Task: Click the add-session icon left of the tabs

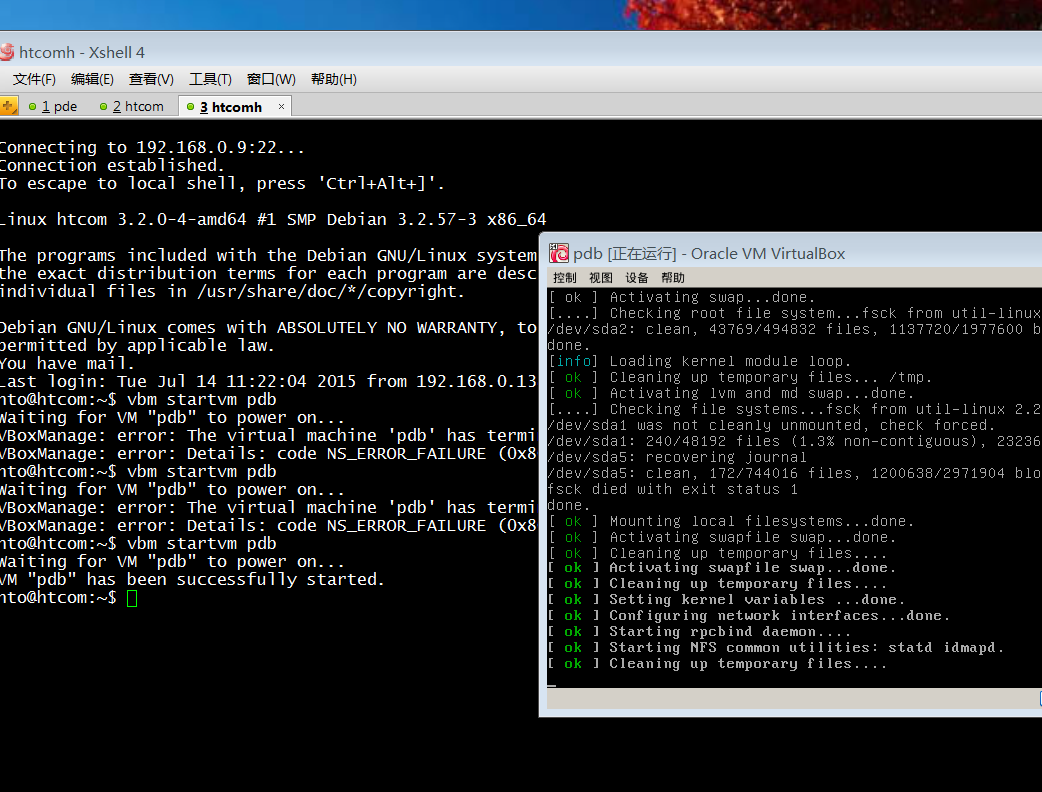Action: tap(8, 106)
